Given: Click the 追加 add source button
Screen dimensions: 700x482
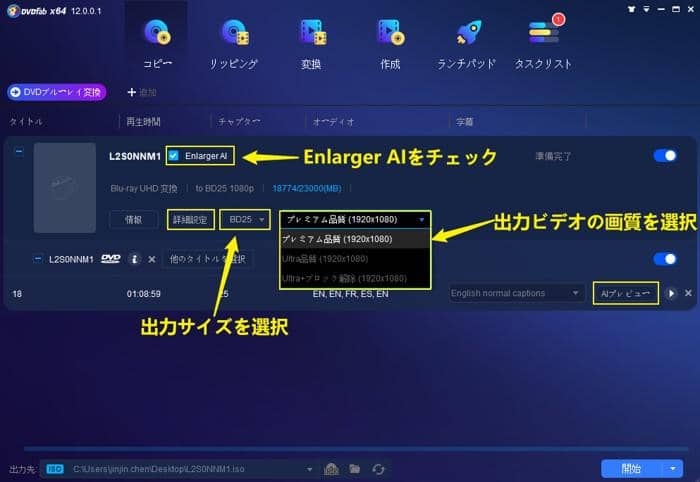Looking at the screenshot, I should pyautogui.click(x=142, y=92).
